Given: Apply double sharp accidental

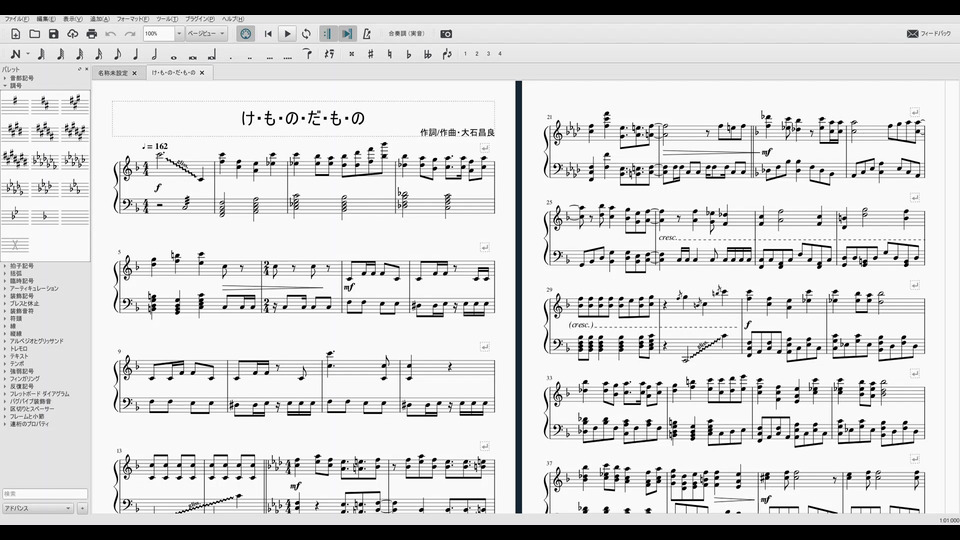Looking at the screenshot, I should tap(351, 54).
